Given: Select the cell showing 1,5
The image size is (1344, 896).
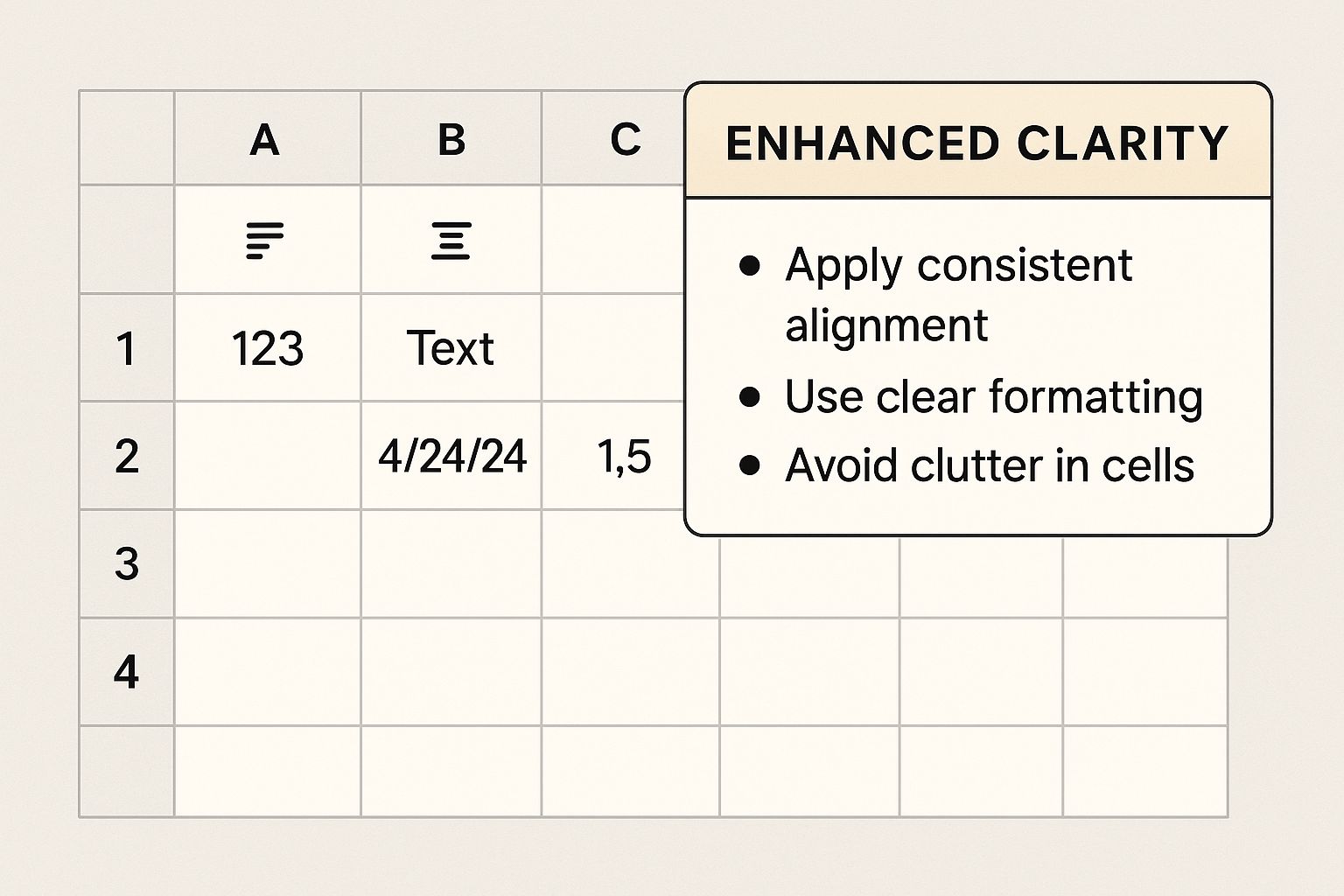Looking at the screenshot, I should click(x=623, y=456).
